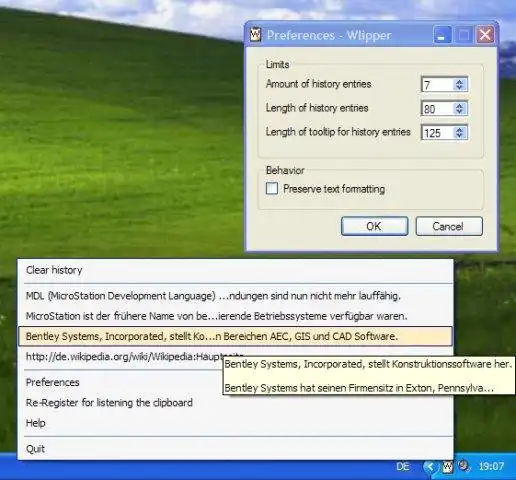Click the Length of history entries field showing 80

tap(438, 109)
